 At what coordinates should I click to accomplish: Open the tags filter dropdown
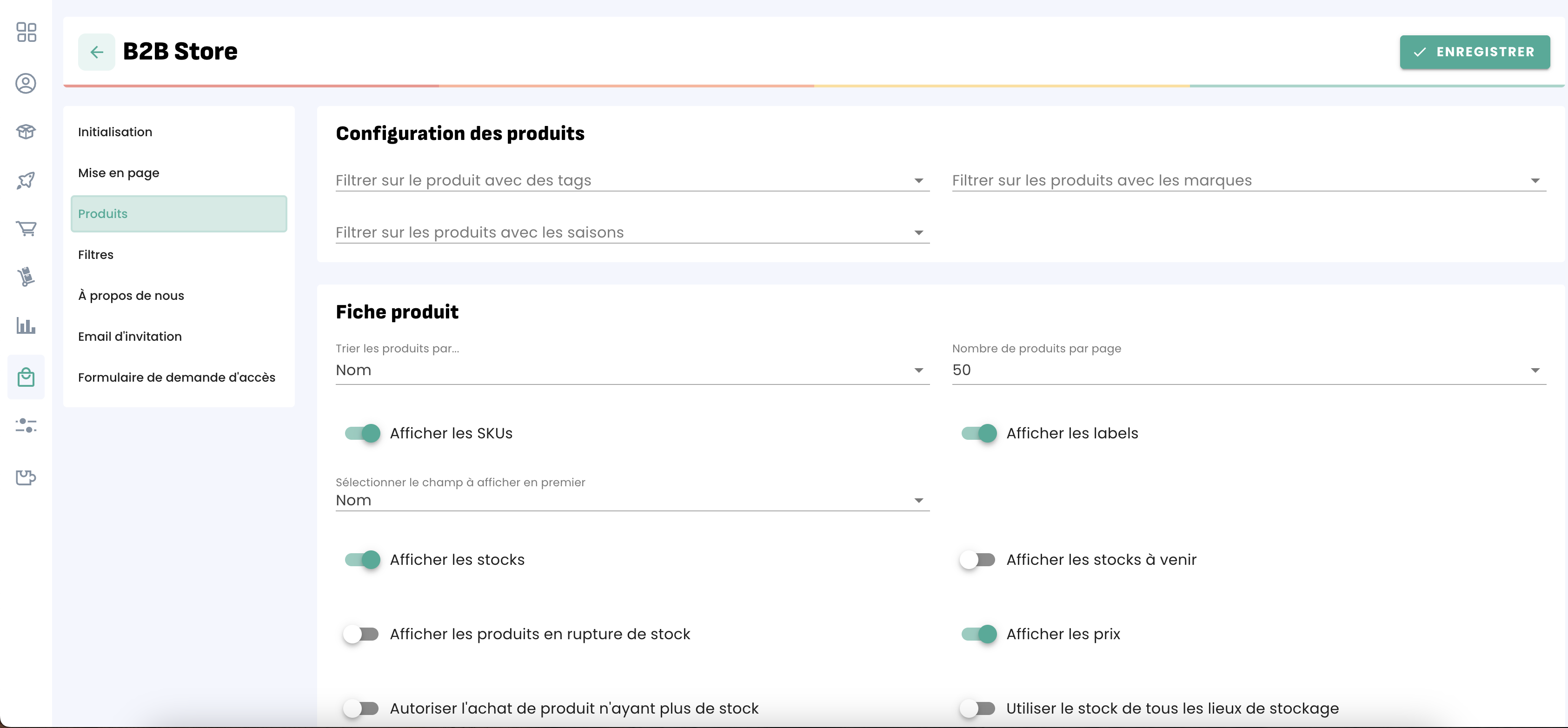(632, 181)
